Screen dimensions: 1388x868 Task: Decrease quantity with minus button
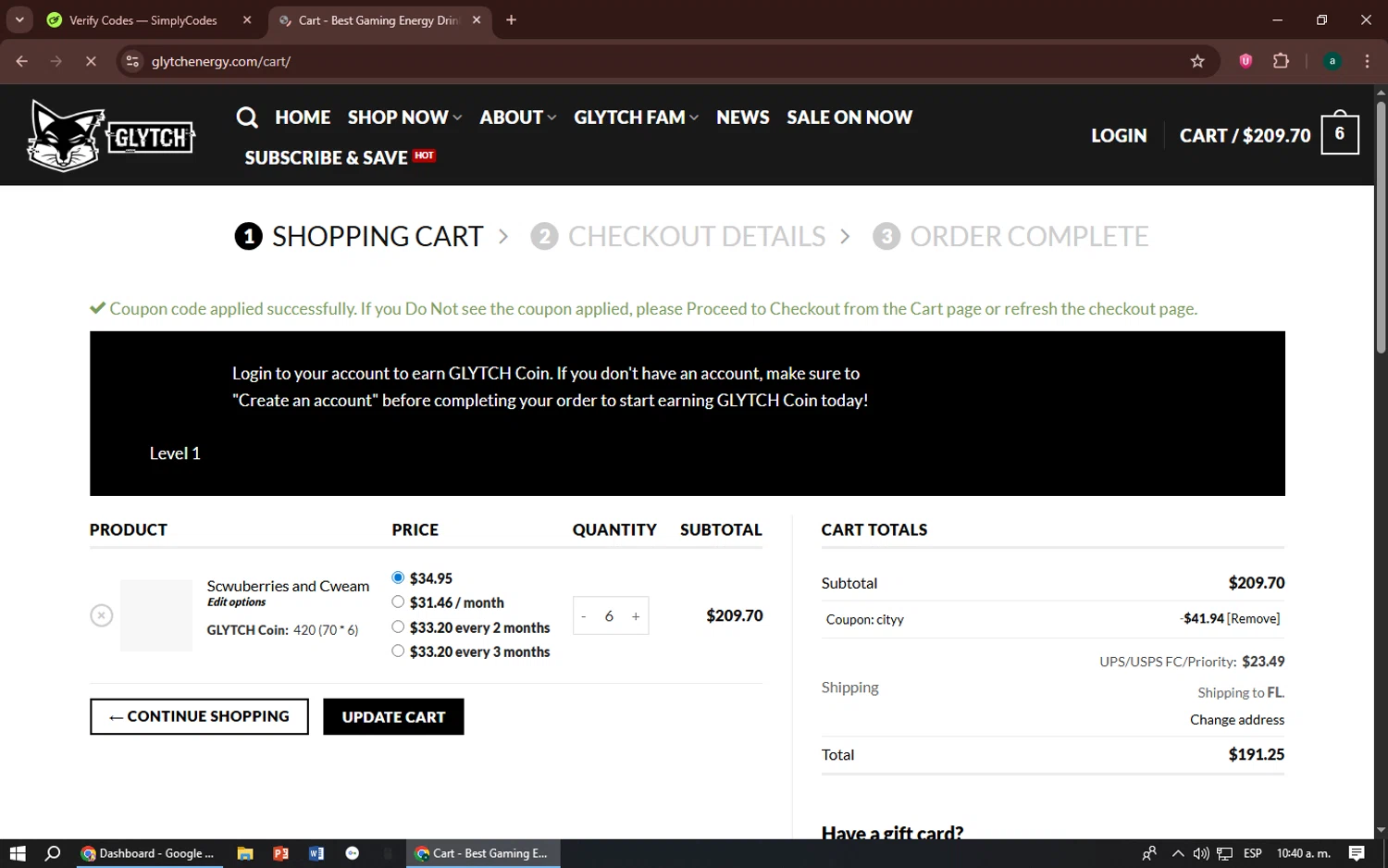tap(584, 616)
